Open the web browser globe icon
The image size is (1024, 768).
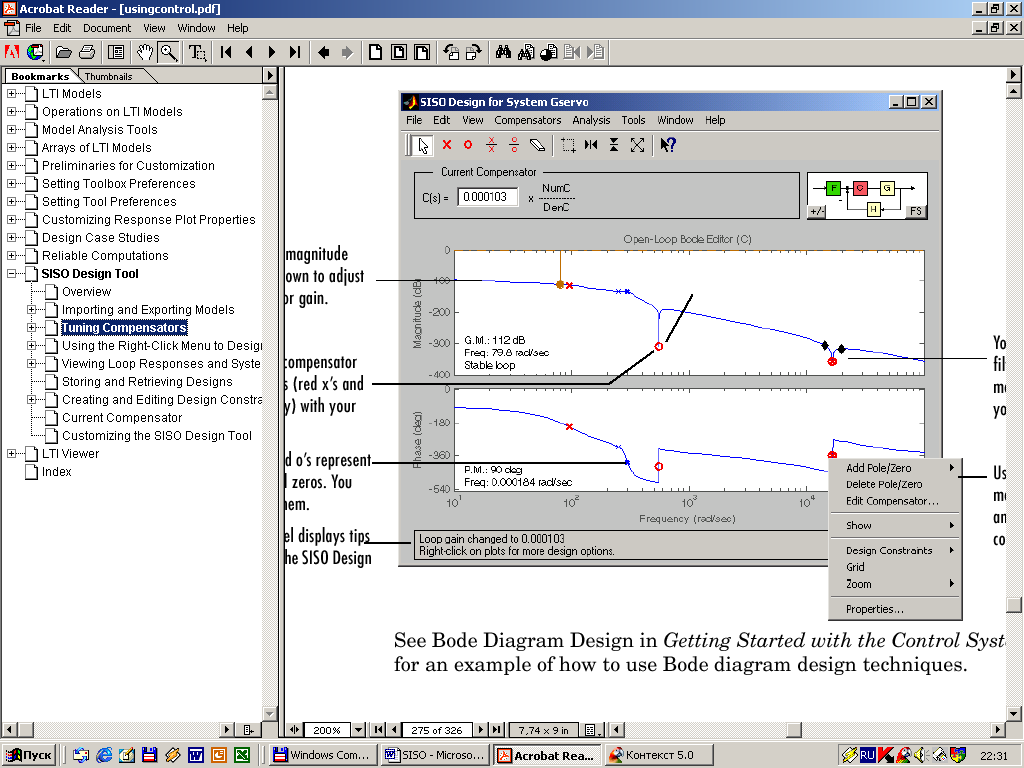pos(35,52)
